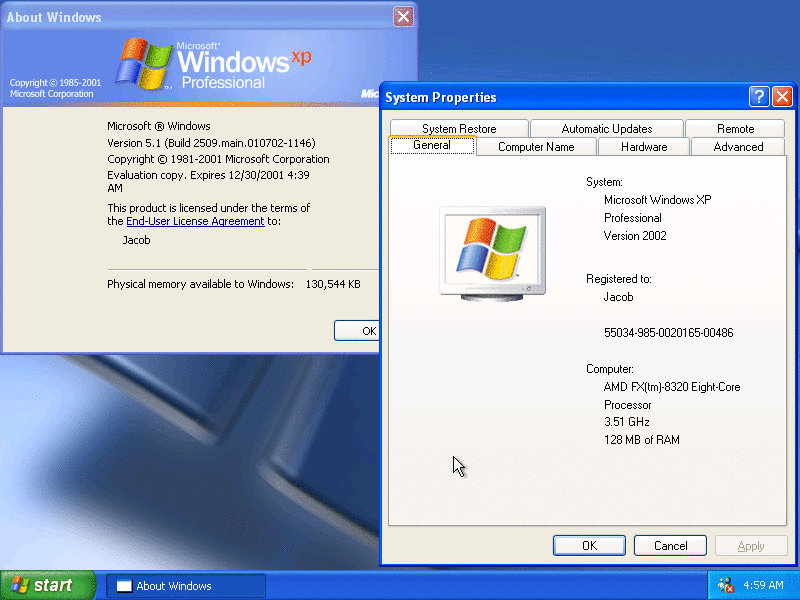The height and width of the screenshot is (600, 800).
Task: Select About Windows taskbar button
Action: tap(186, 586)
